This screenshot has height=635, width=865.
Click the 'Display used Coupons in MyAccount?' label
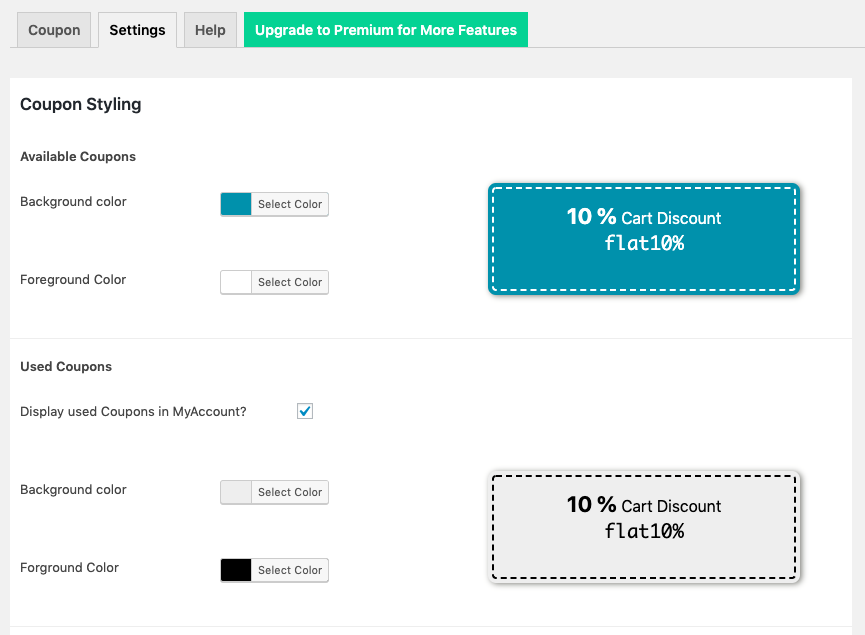133,411
